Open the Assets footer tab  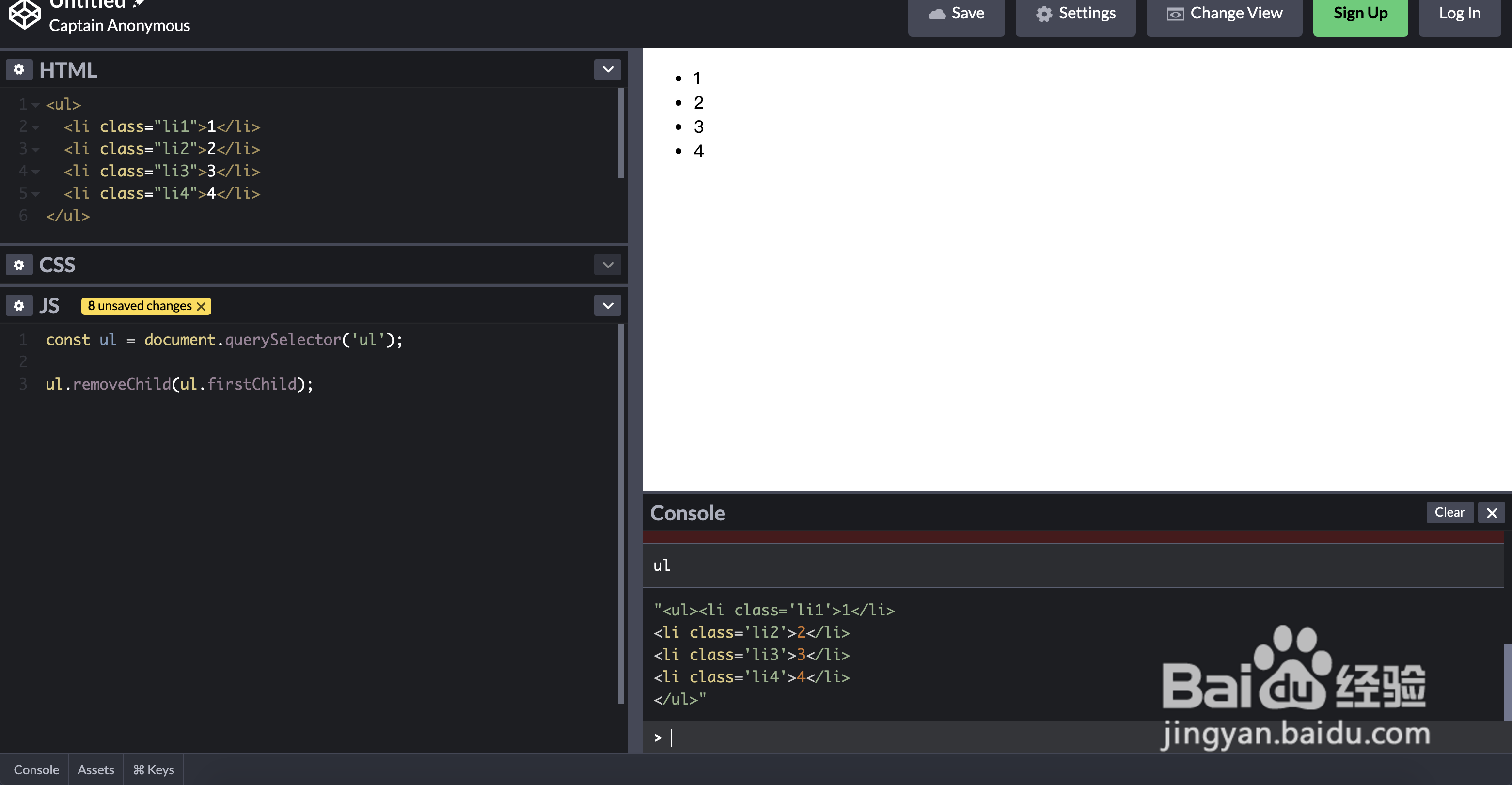(x=95, y=770)
